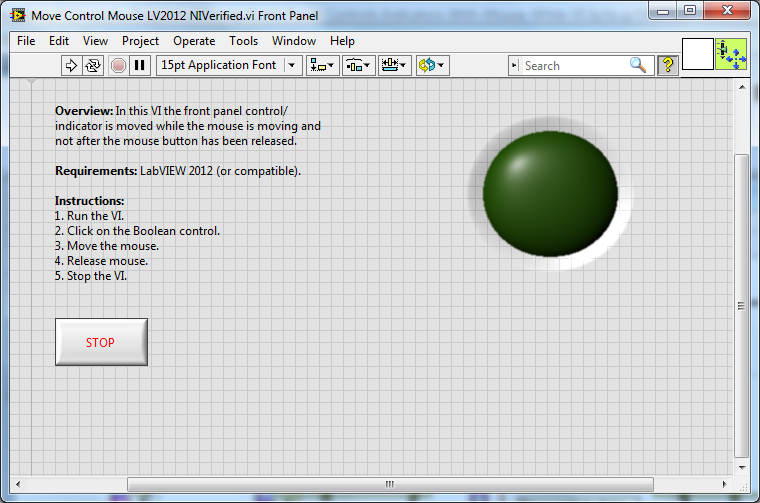The image size is (760, 503).
Task: Click the vertical scrollbar thumb
Action: [x=742, y=306]
